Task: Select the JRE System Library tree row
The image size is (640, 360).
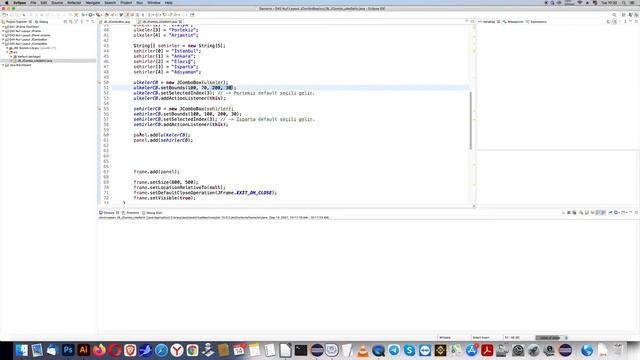Action: pyautogui.click(x=32, y=48)
